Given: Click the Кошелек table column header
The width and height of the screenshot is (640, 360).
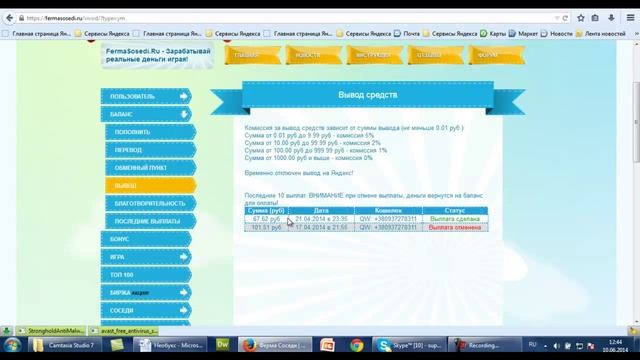Looking at the screenshot, I should pos(388,211).
